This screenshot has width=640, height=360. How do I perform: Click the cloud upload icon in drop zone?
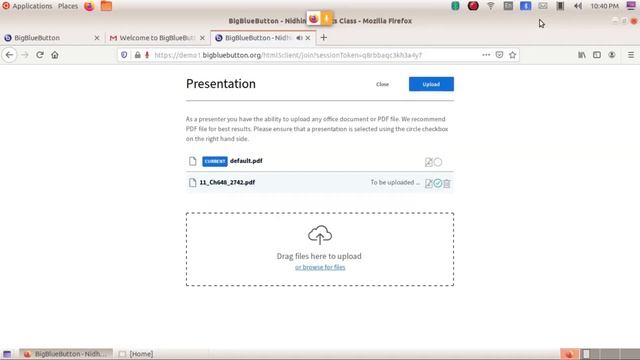[x=320, y=235]
